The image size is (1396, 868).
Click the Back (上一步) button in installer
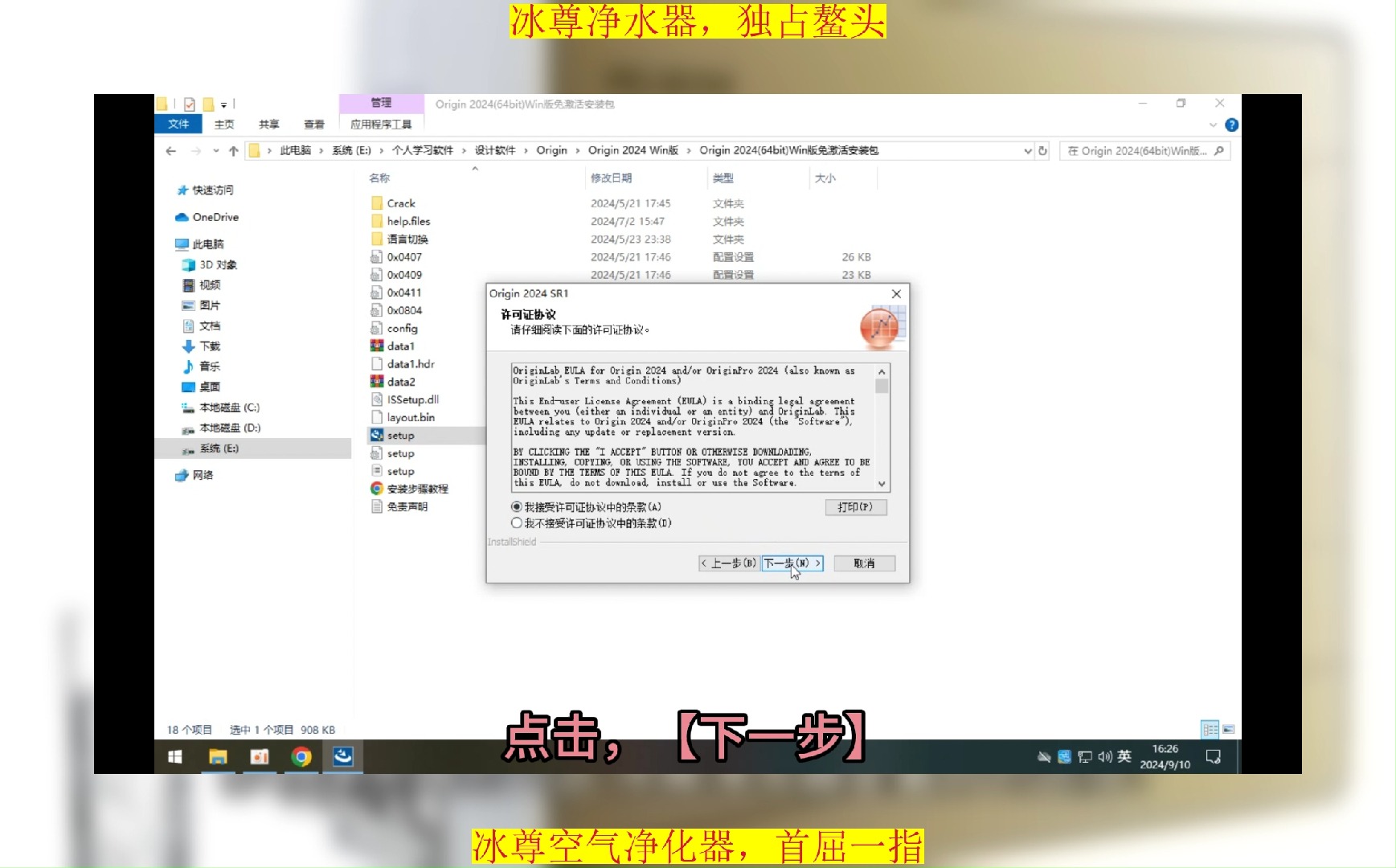(x=729, y=563)
